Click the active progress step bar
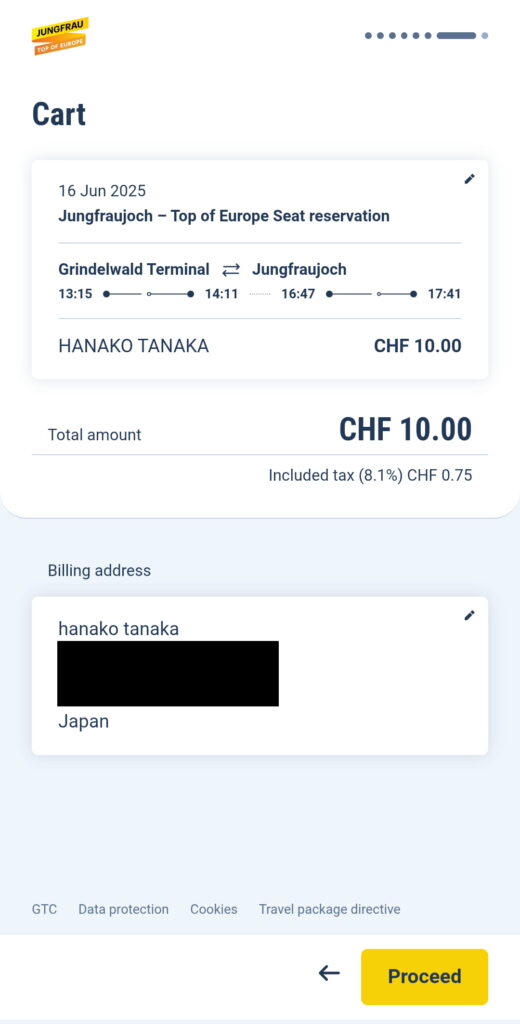The width and height of the screenshot is (520, 1024). [x=457, y=36]
